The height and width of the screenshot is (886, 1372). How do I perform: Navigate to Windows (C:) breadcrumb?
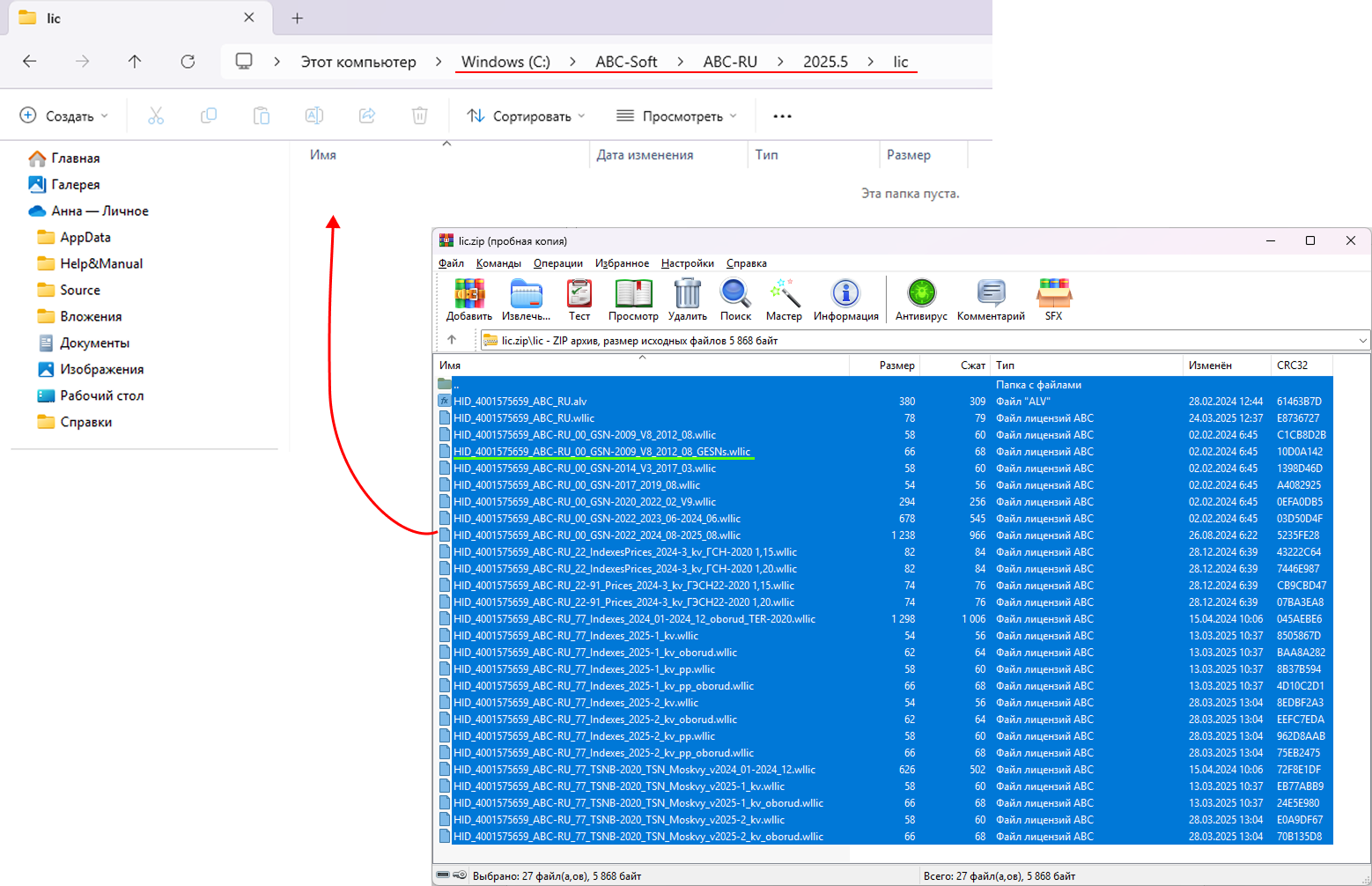505,62
